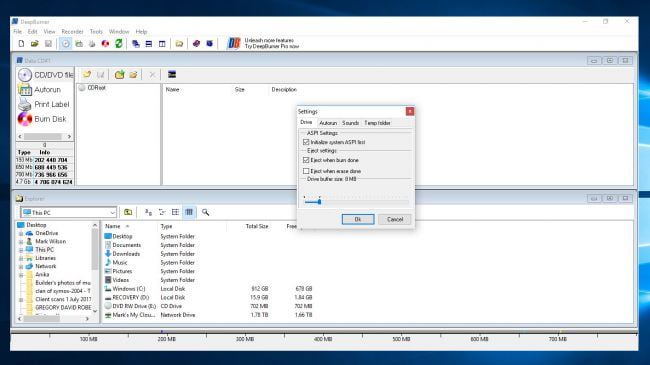Expand the Libraries tree node
Viewport: 650px width, 365px height.
pos(21,258)
